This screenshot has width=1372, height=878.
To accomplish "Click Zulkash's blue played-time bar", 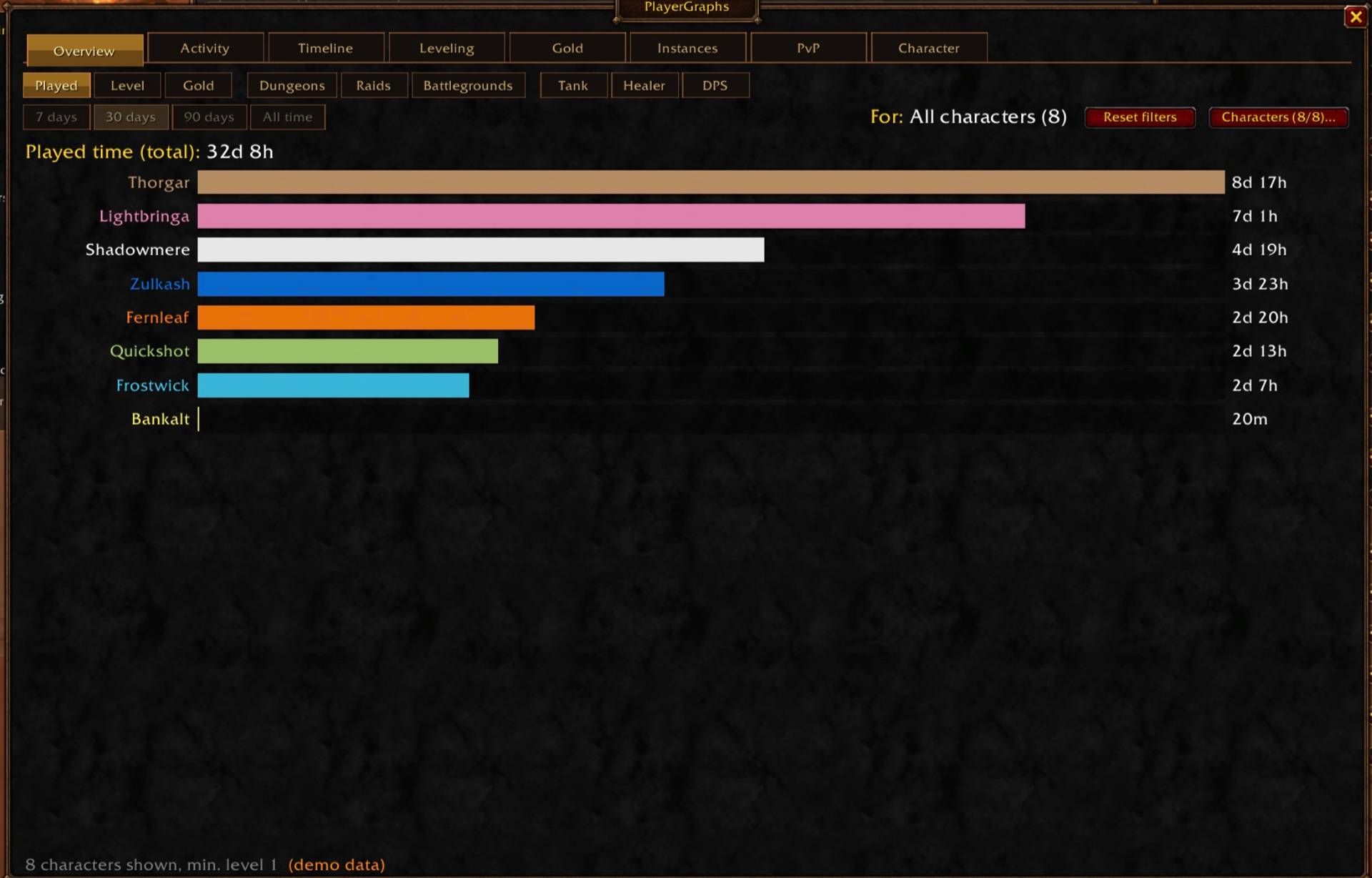I will [431, 284].
